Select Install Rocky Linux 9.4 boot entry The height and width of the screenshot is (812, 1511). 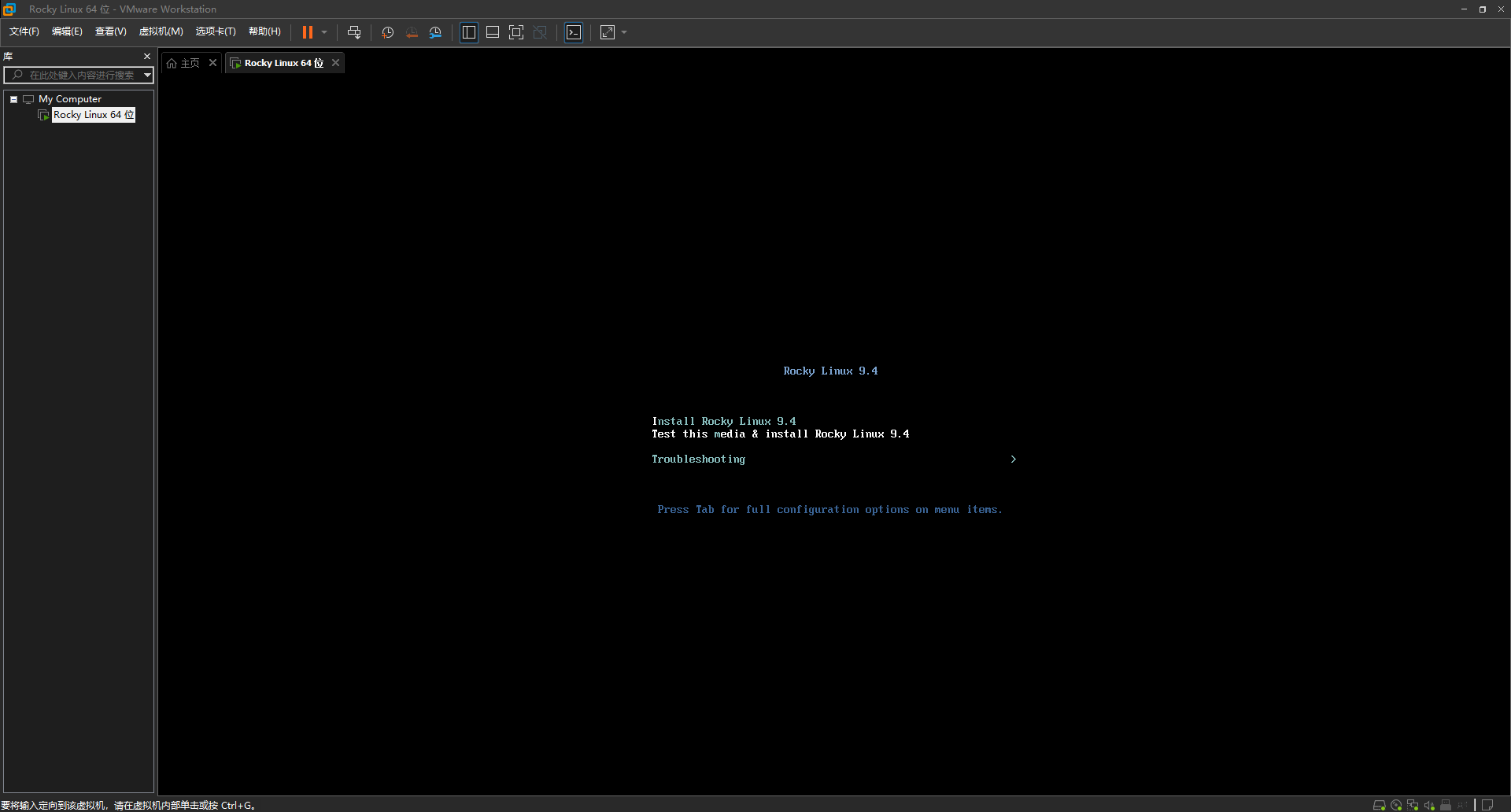[x=723, y=421]
